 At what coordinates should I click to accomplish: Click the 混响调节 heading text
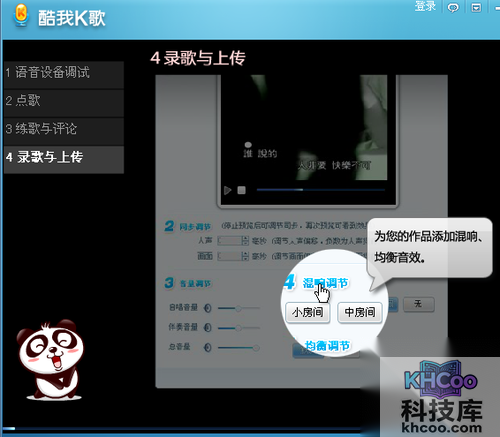[x=325, y=283]
